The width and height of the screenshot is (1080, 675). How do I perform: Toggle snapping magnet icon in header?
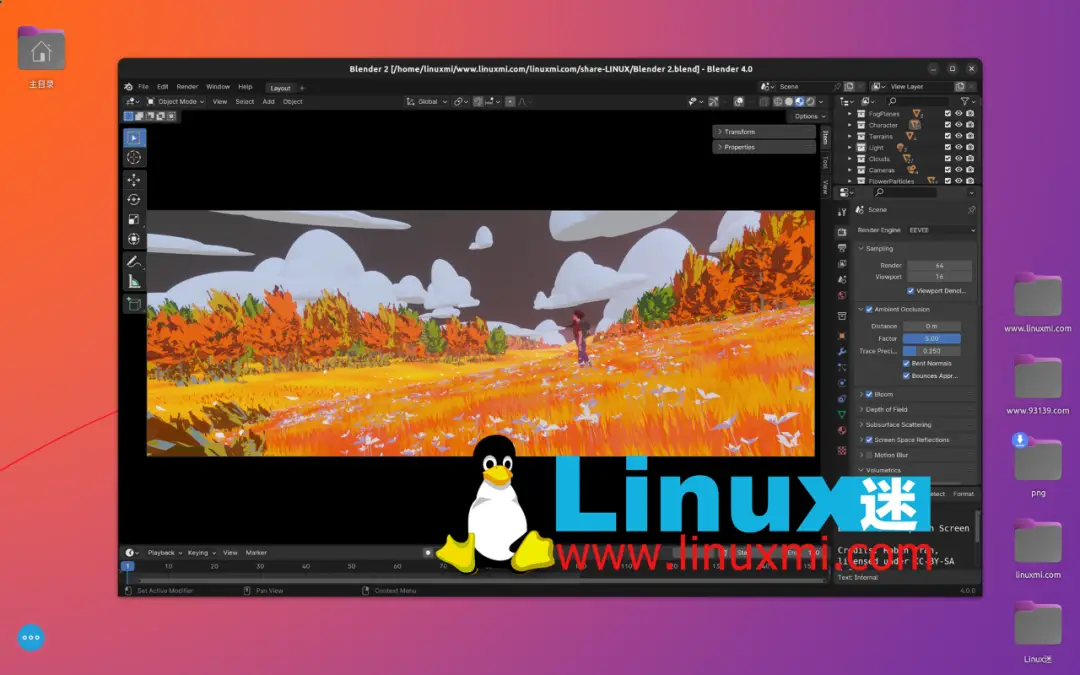pos(478,101)
